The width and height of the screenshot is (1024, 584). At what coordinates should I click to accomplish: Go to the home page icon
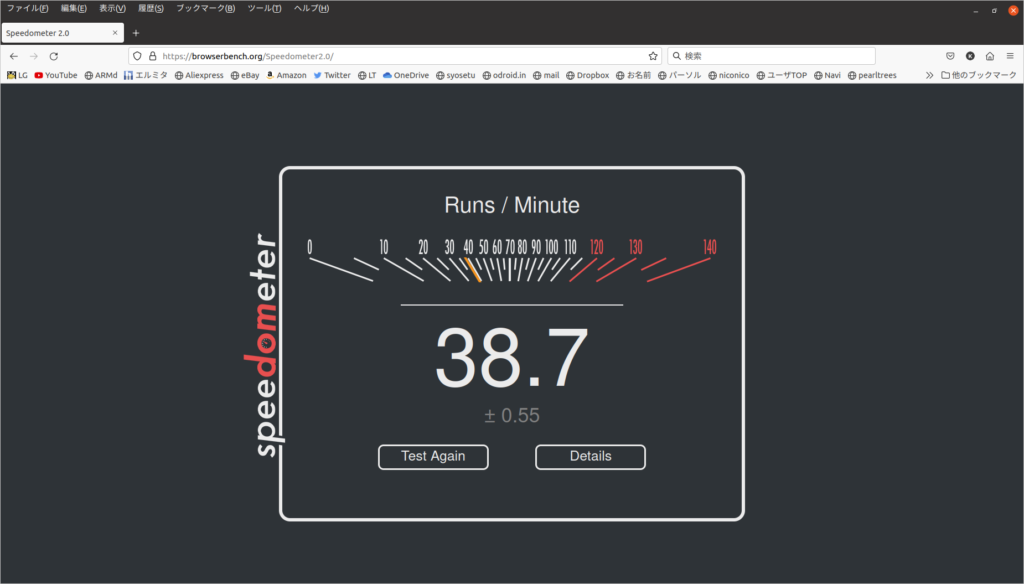tap(990, 56)
